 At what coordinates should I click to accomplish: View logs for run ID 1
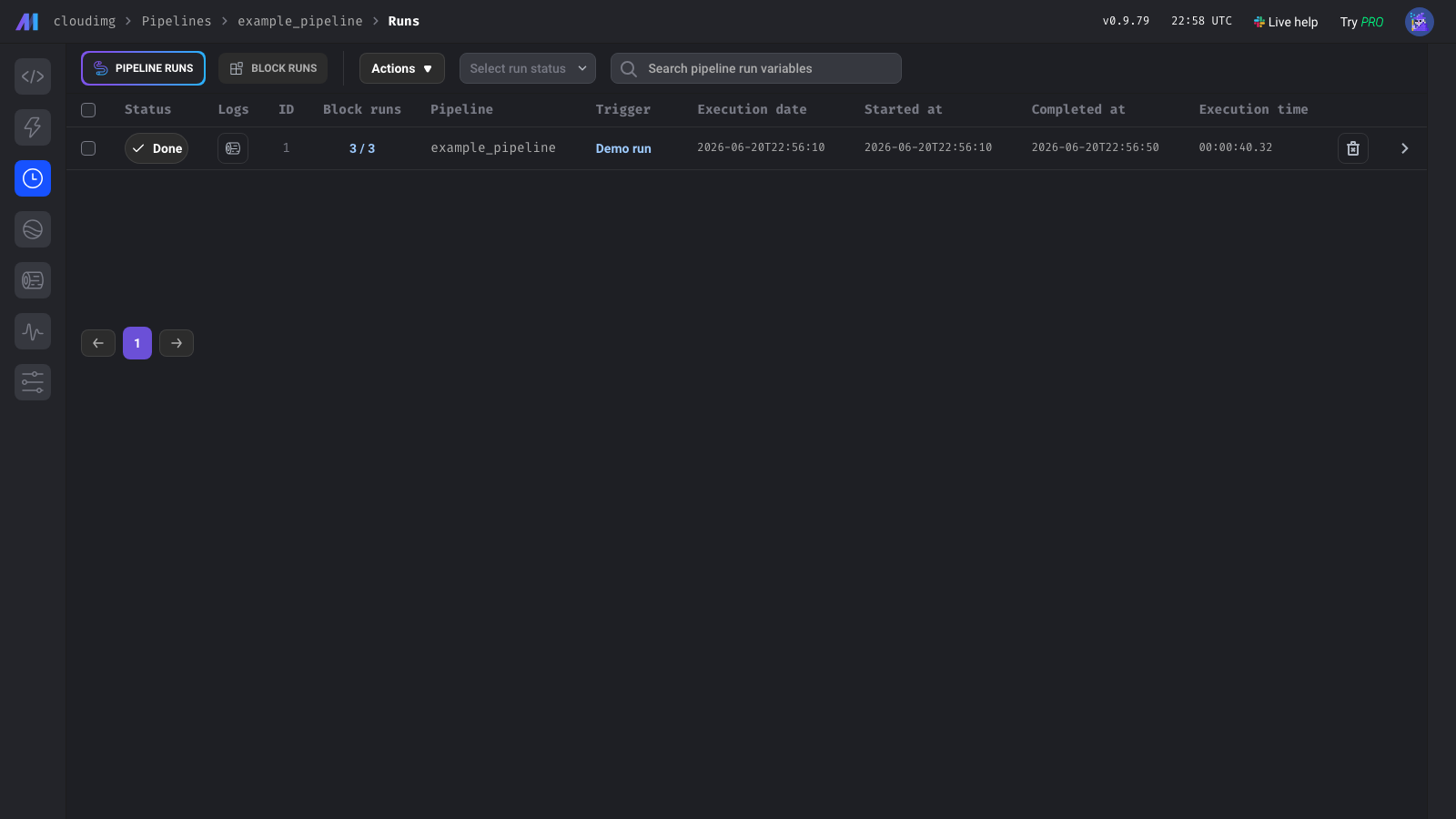233,148
